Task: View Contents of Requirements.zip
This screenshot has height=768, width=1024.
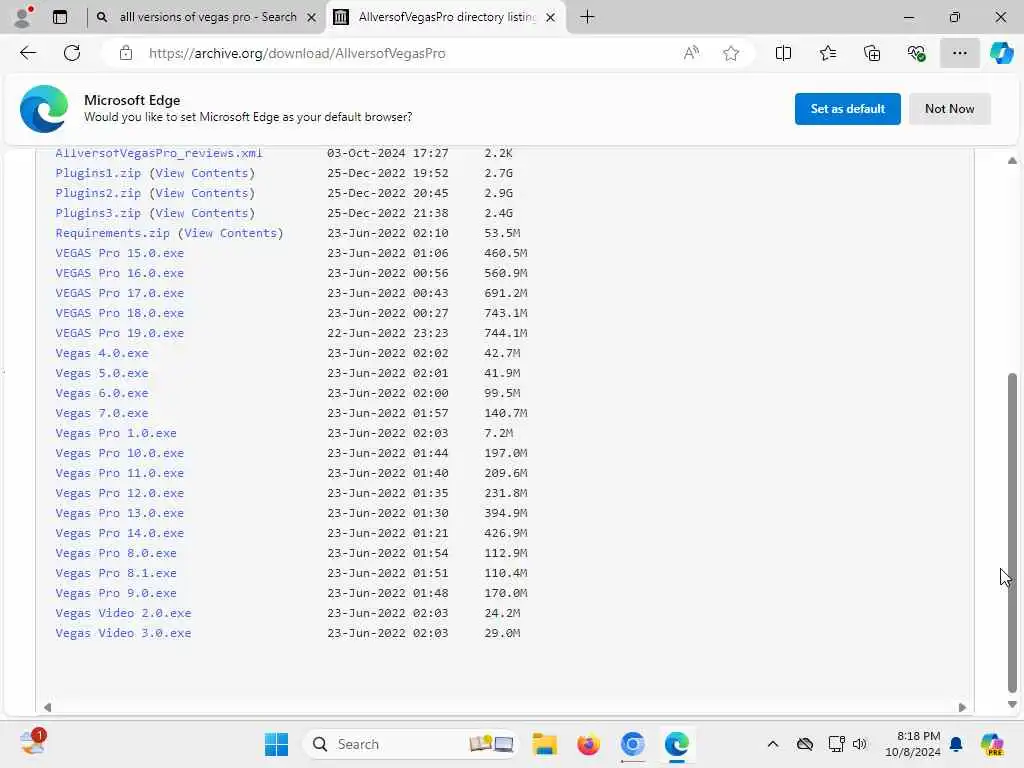Action: click(231, 233)
